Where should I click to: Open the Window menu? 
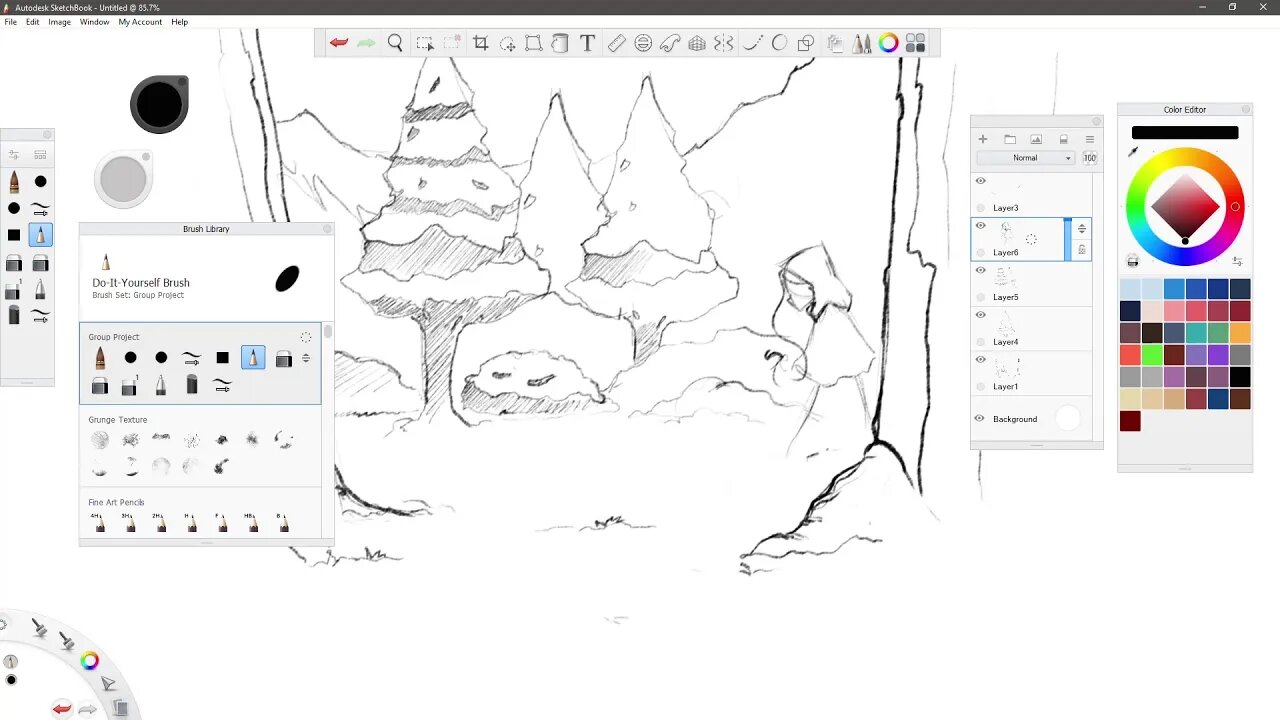(x=95, y=22)
